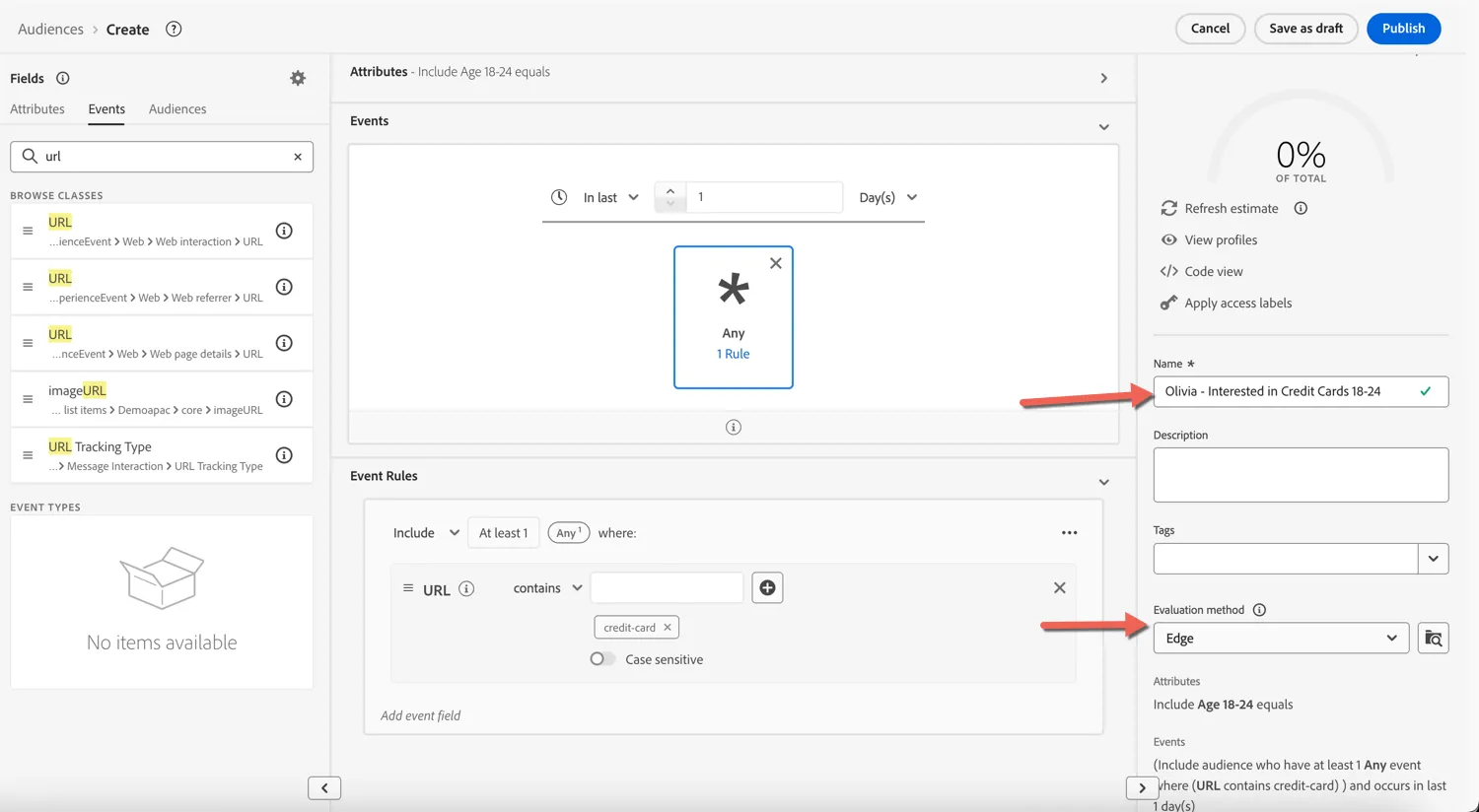Click Save as draft
Viewport: 1479px width, 812px height.
coord(1305,29)
